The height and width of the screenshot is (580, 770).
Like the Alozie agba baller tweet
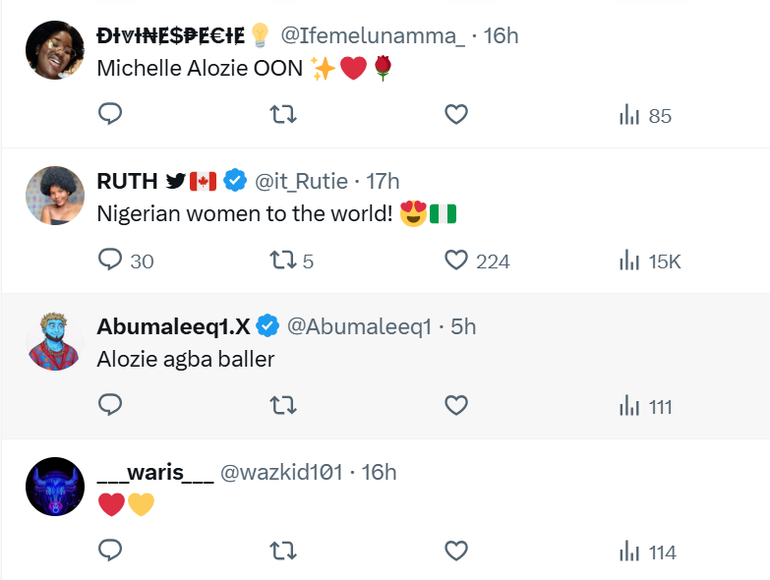pyautogui.click(x=456, y=406)
